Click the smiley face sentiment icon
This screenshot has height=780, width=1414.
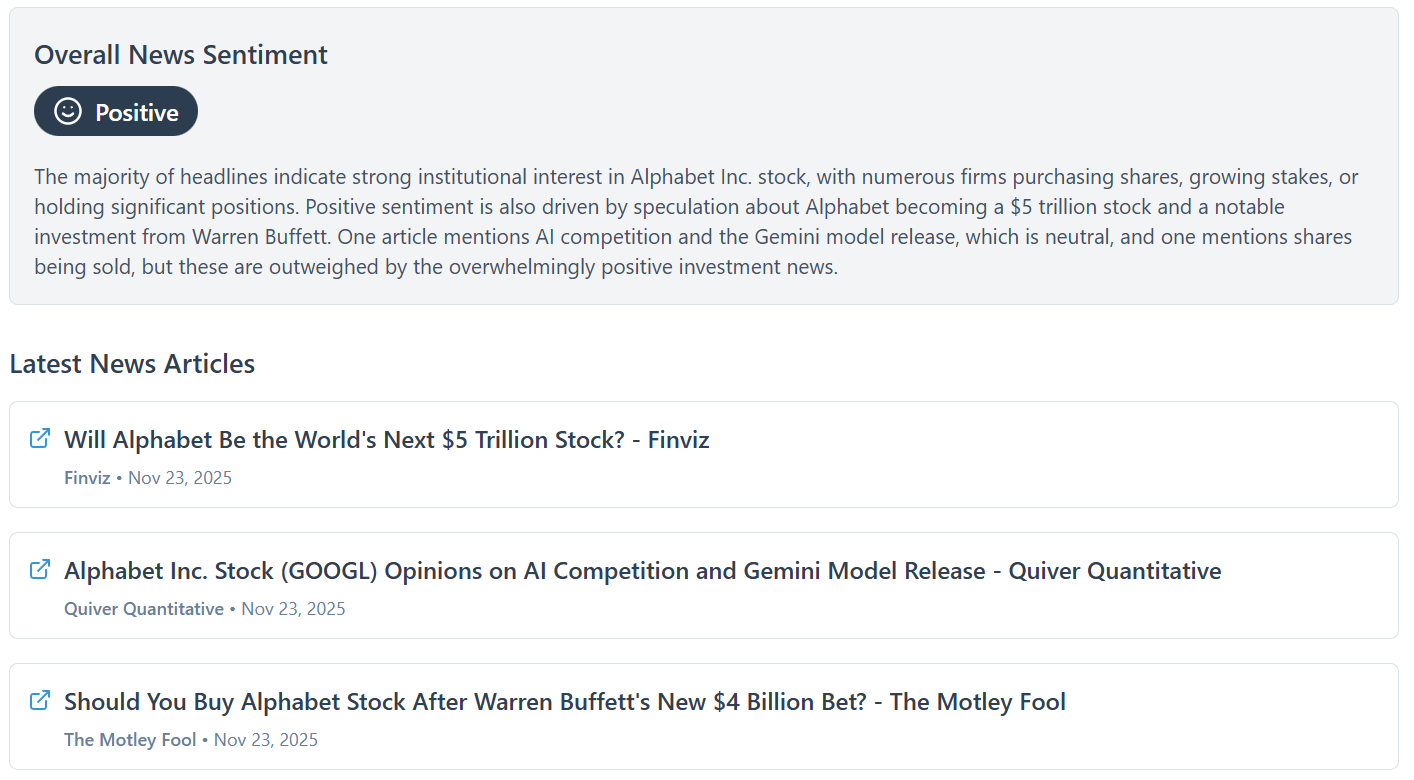[68, 111]
